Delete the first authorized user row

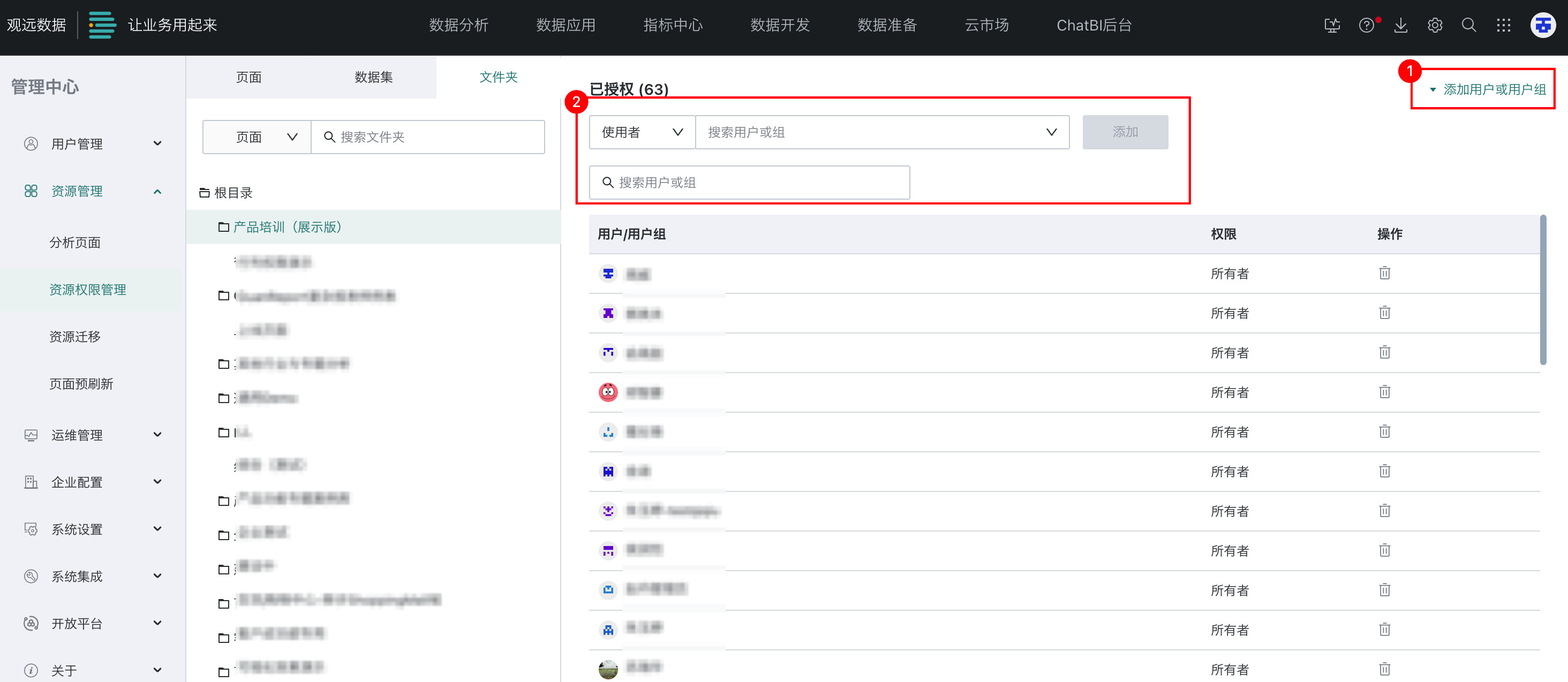coord(1384,273)
